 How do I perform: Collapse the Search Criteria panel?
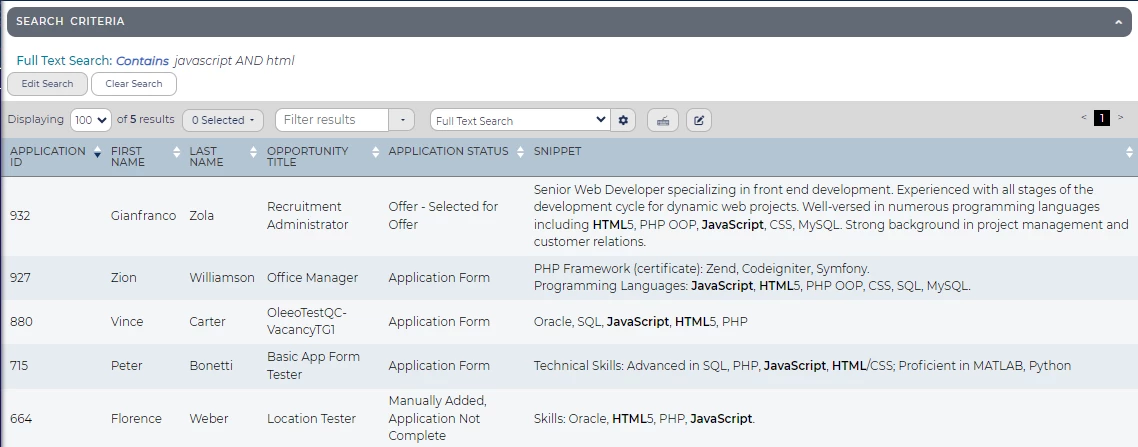pos(1119,21)
